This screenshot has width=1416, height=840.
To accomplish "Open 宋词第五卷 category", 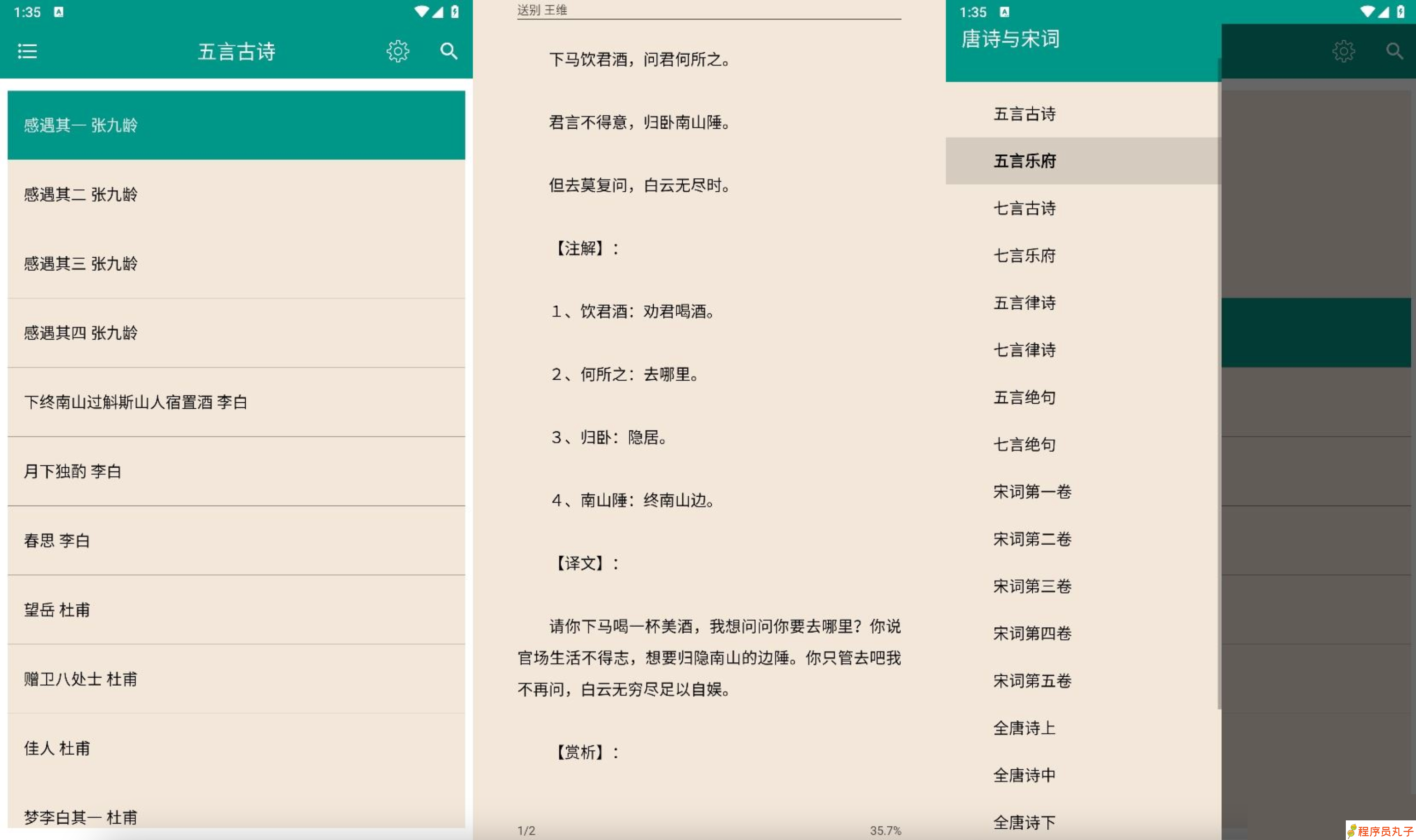I will point(1083,681).
